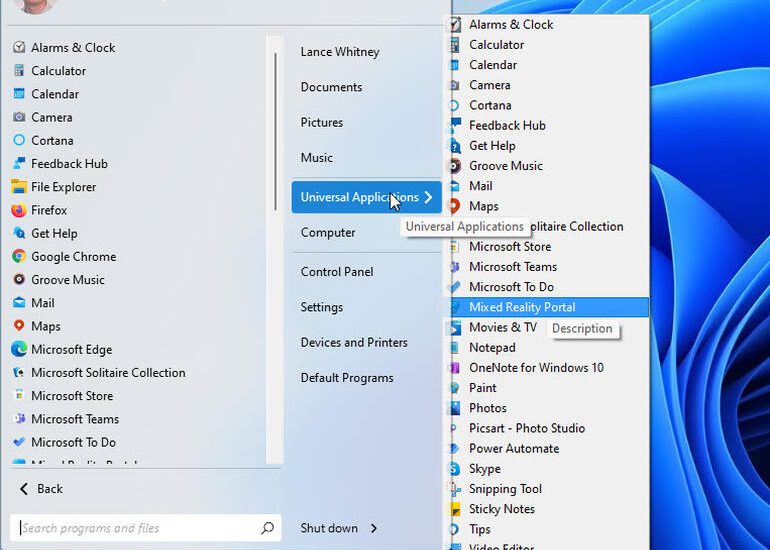This screenshot has width=770, height=550.
Task: Click the Sticky Notes icon in submenu
Action: tap(455, 509)
